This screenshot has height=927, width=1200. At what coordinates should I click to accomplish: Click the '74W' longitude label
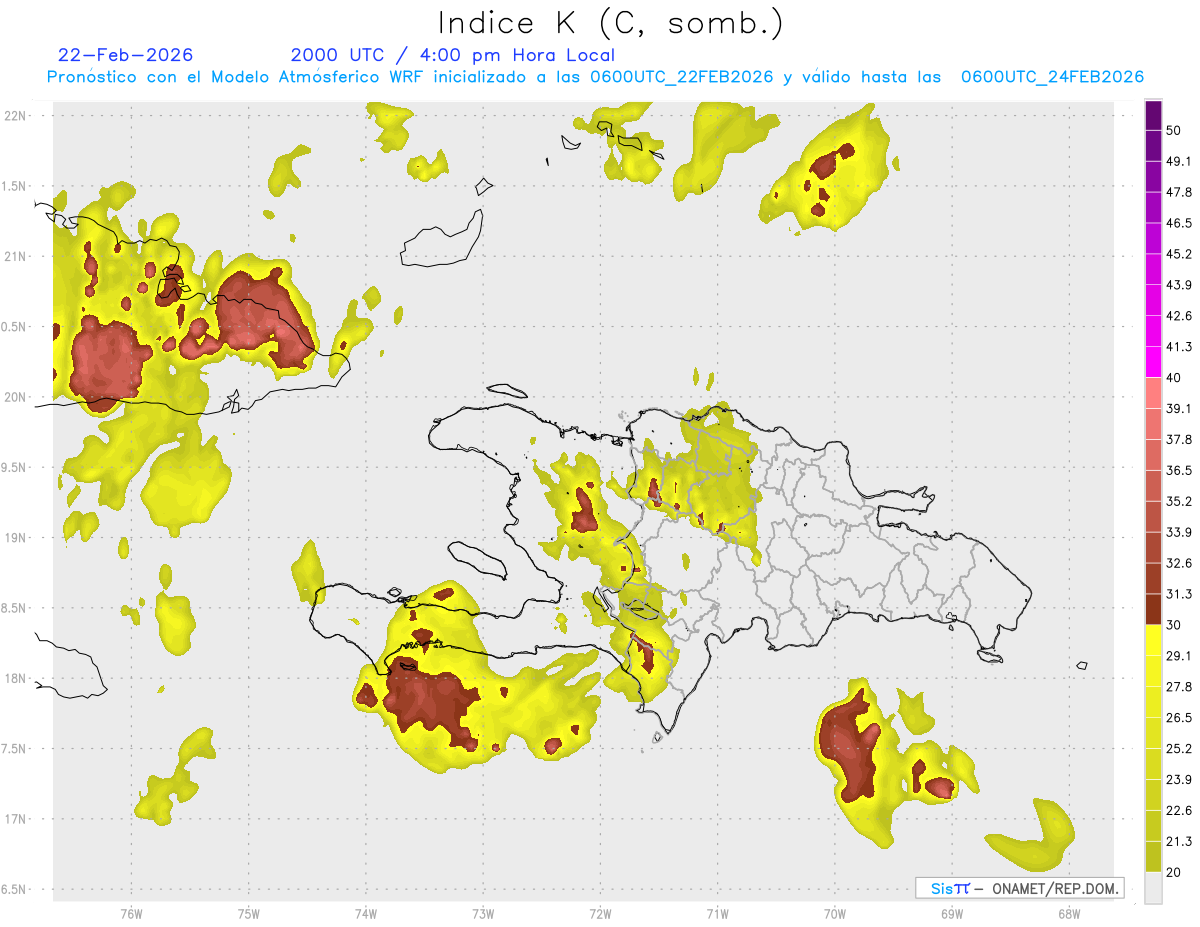tap(366, 913)
